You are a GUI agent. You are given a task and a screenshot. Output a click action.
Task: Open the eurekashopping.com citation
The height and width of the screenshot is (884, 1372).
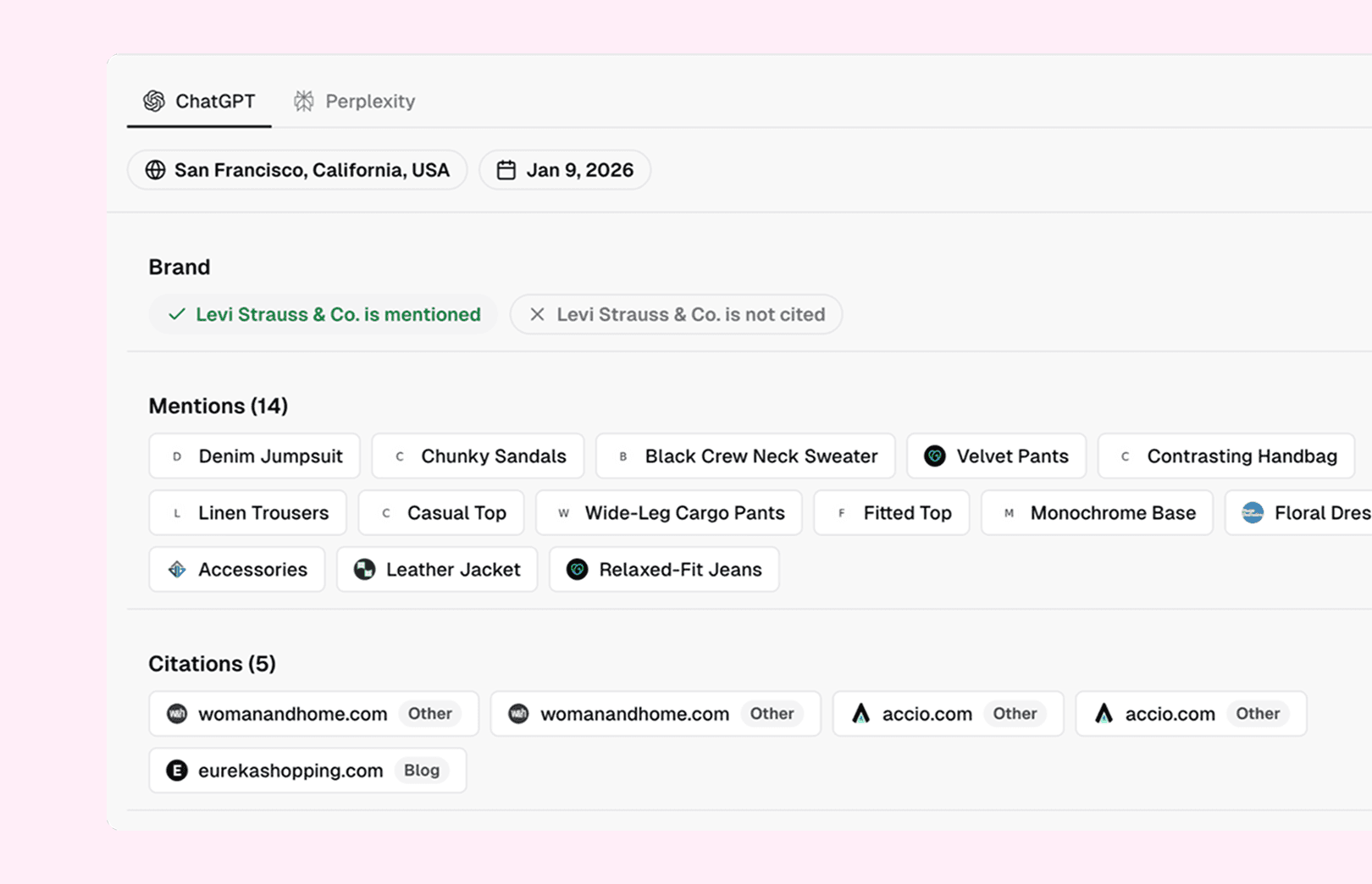point(308,771)
